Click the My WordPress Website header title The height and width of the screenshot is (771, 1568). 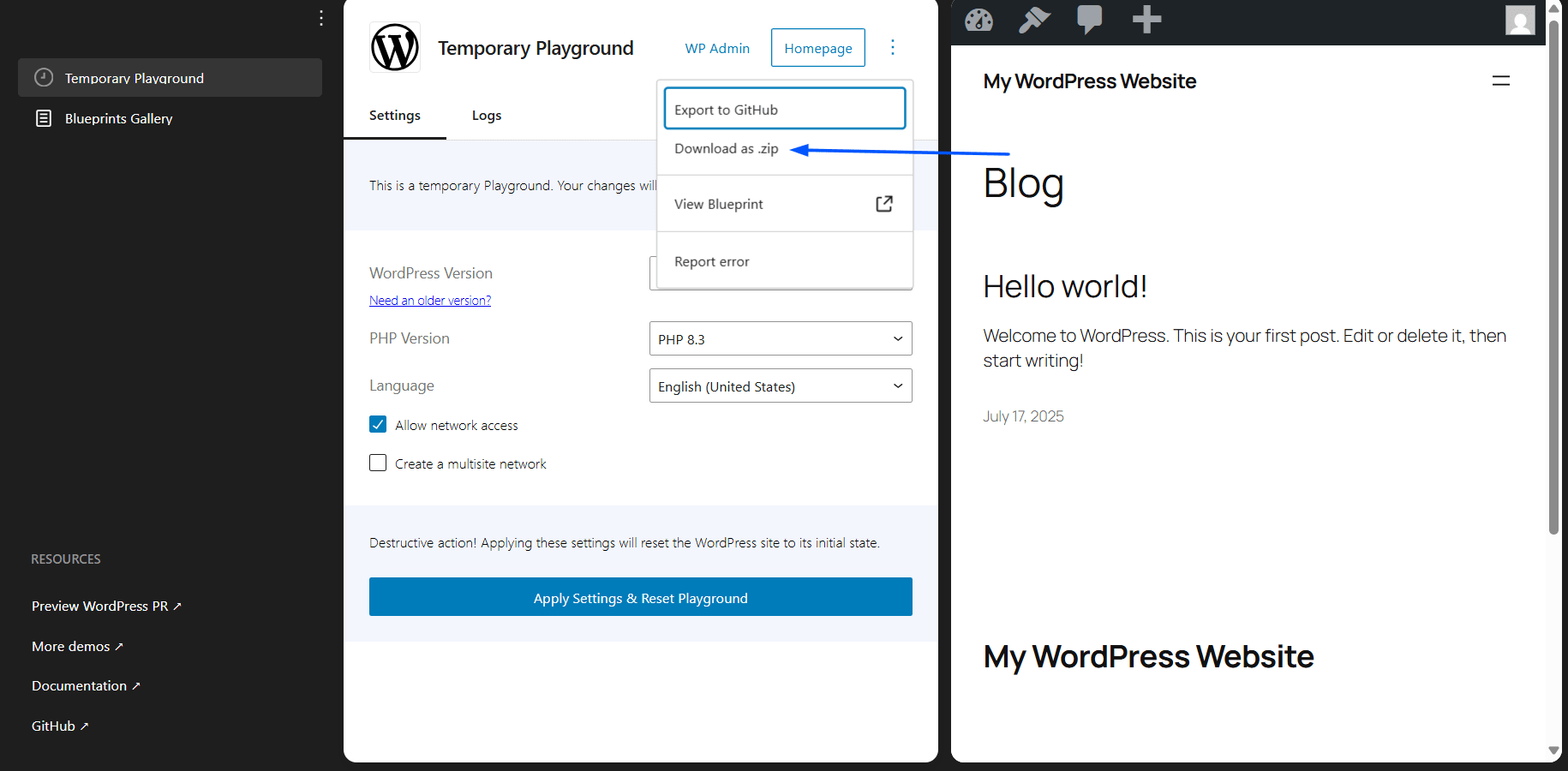pyautogui.click(x=1090, y=81)
